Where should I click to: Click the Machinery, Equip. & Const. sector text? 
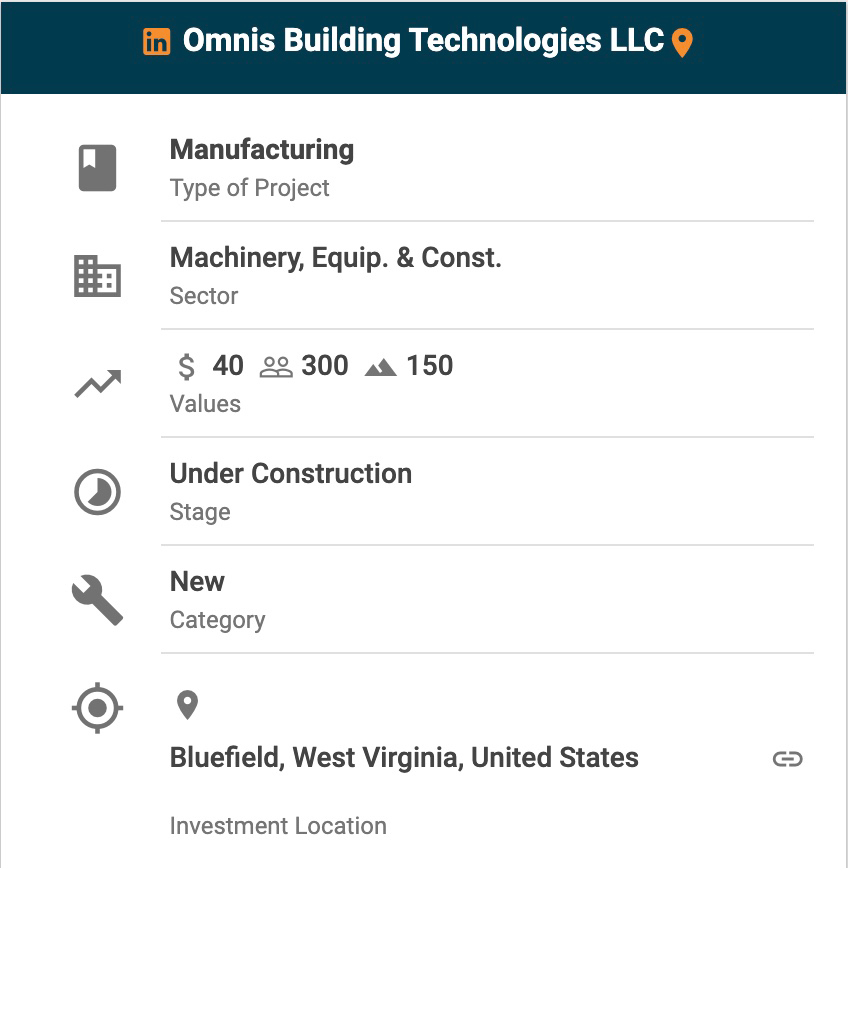335,258
